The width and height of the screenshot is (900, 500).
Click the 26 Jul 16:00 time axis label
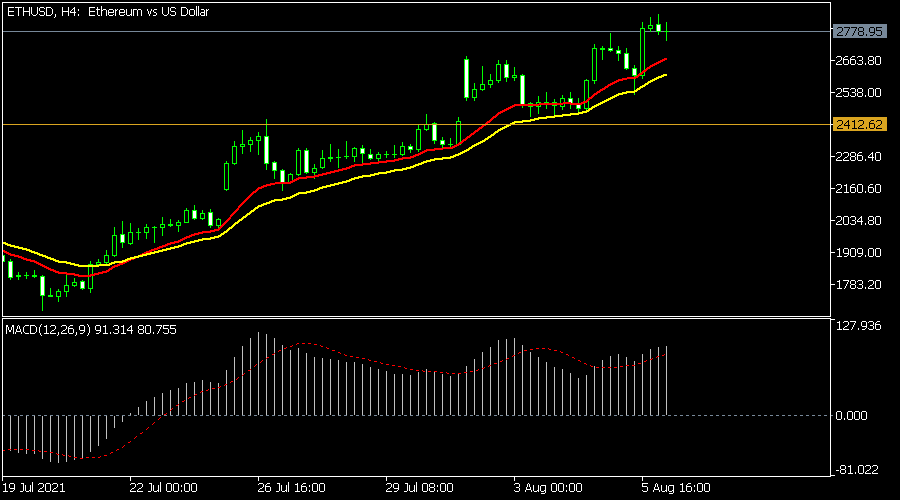(292, 488)
